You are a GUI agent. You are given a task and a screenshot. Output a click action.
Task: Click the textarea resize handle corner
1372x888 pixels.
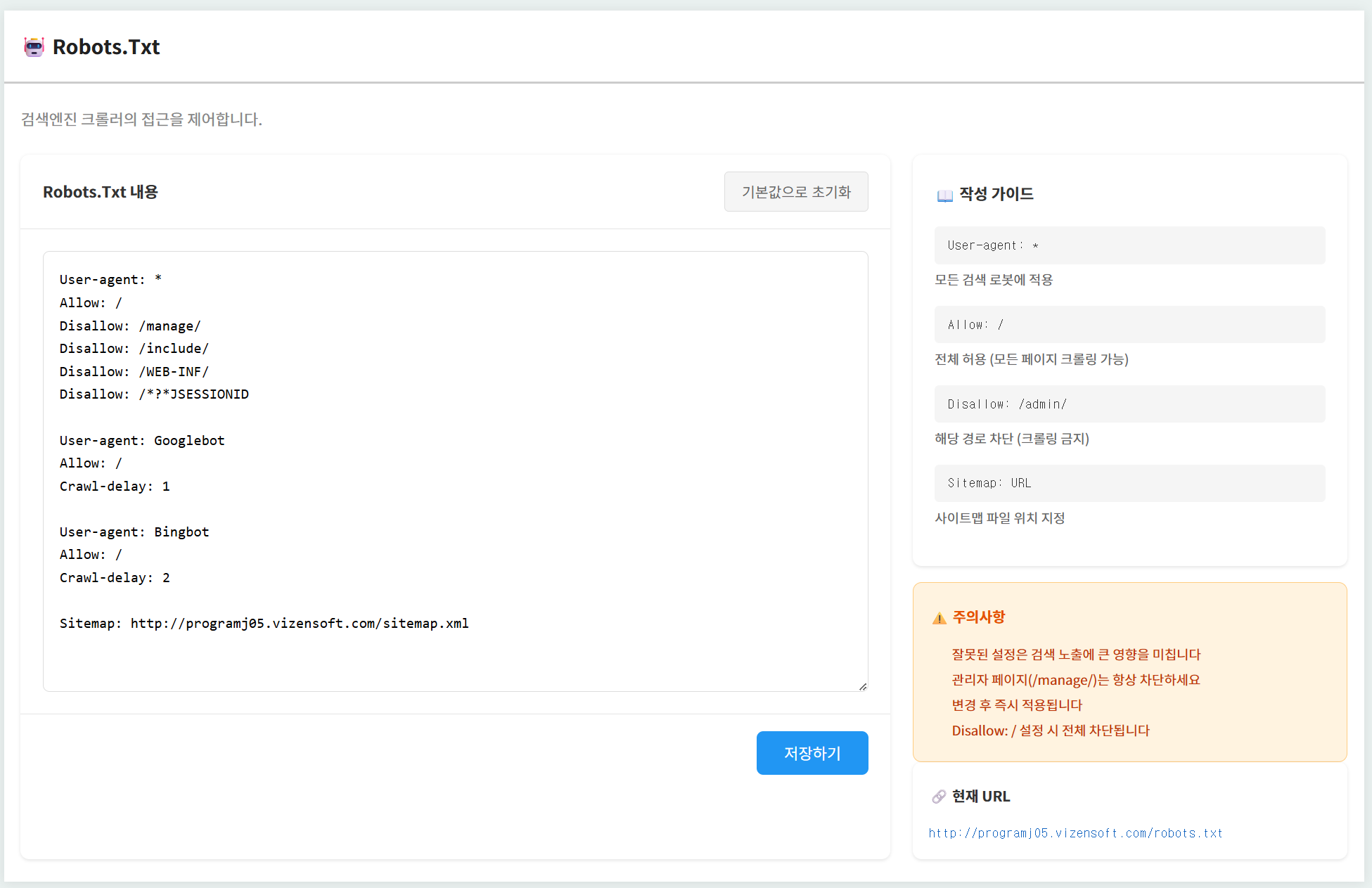[862, 686]
